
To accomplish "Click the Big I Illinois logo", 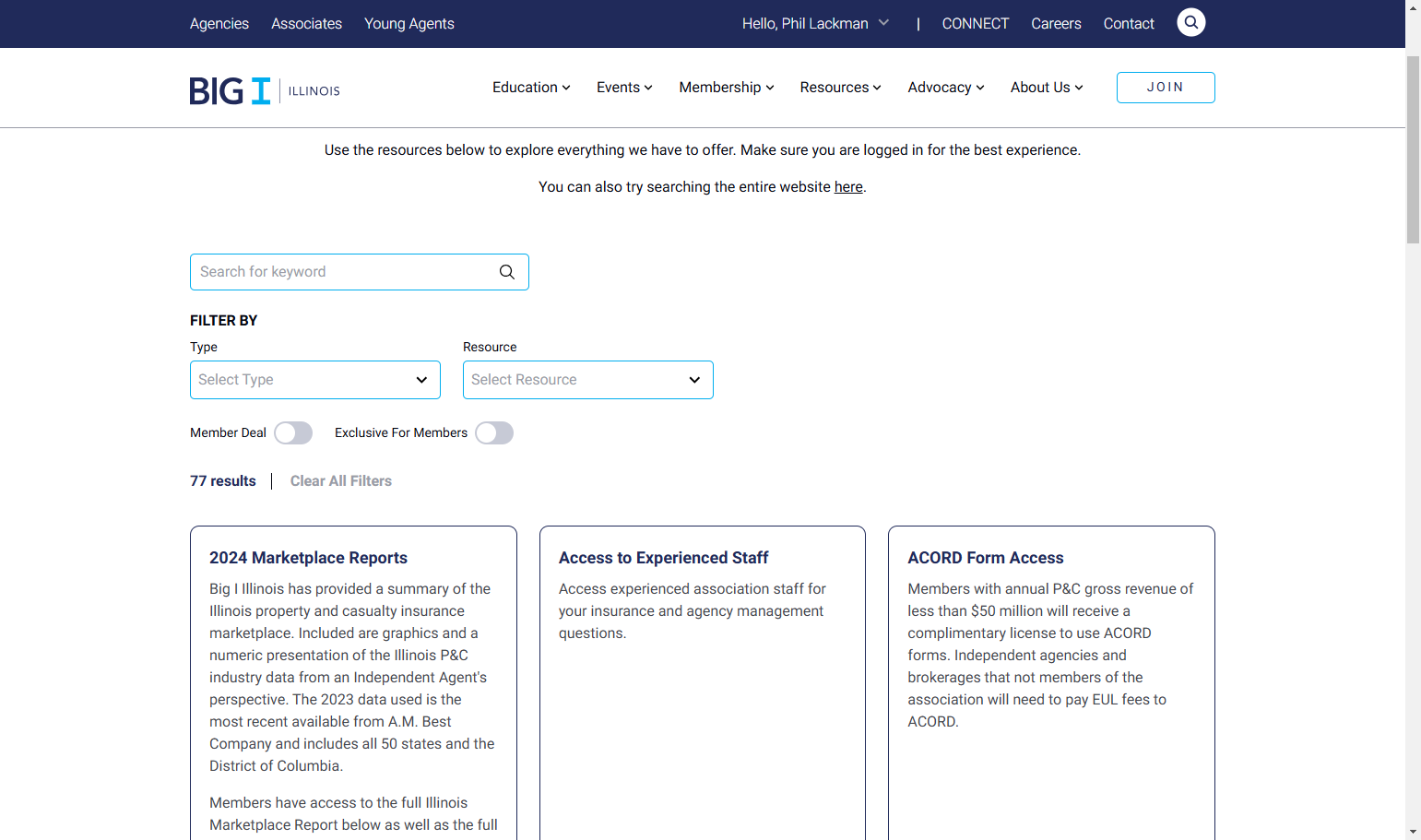I will [x=265, y=90].
